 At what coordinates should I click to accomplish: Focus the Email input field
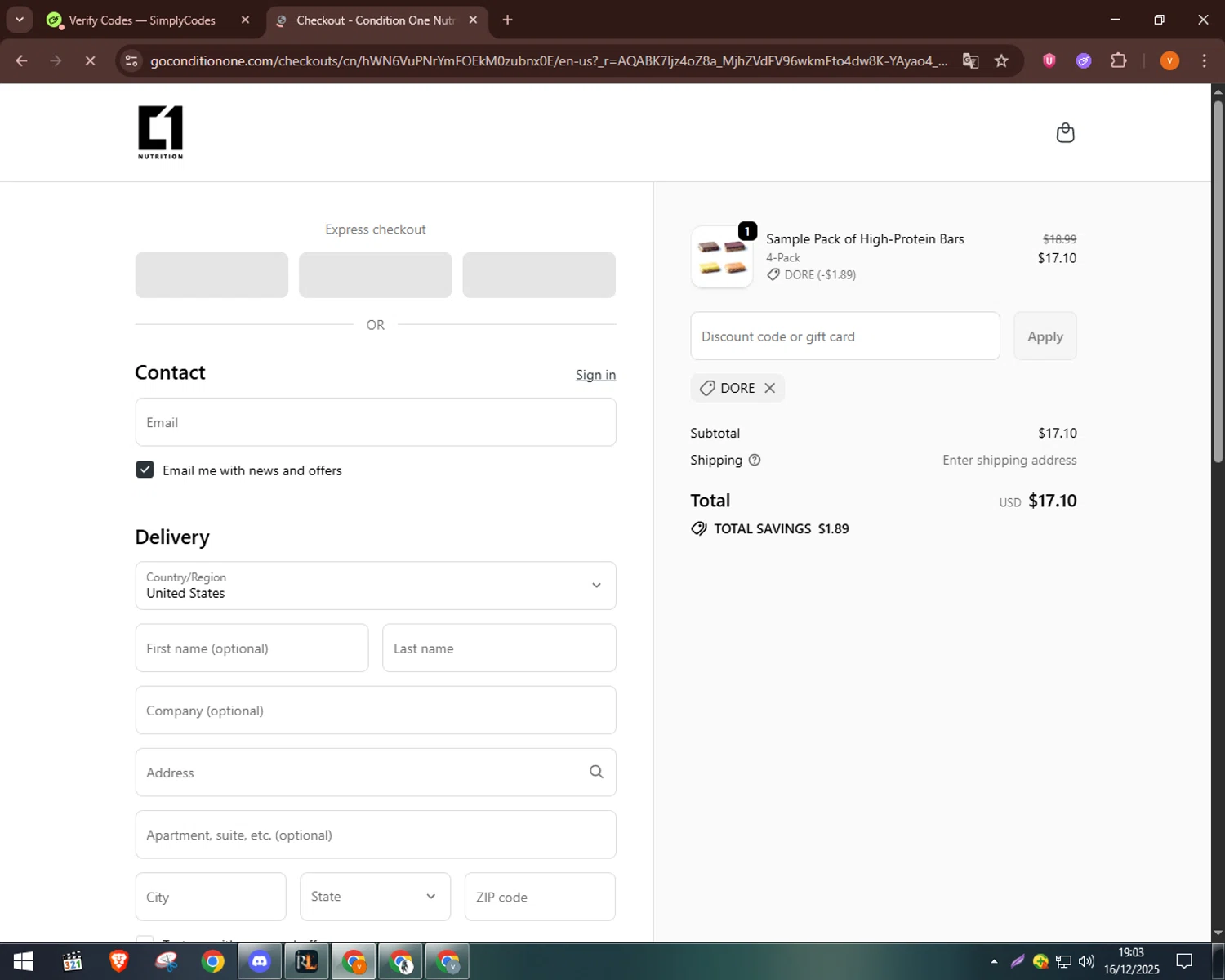[x=376, y=422]
